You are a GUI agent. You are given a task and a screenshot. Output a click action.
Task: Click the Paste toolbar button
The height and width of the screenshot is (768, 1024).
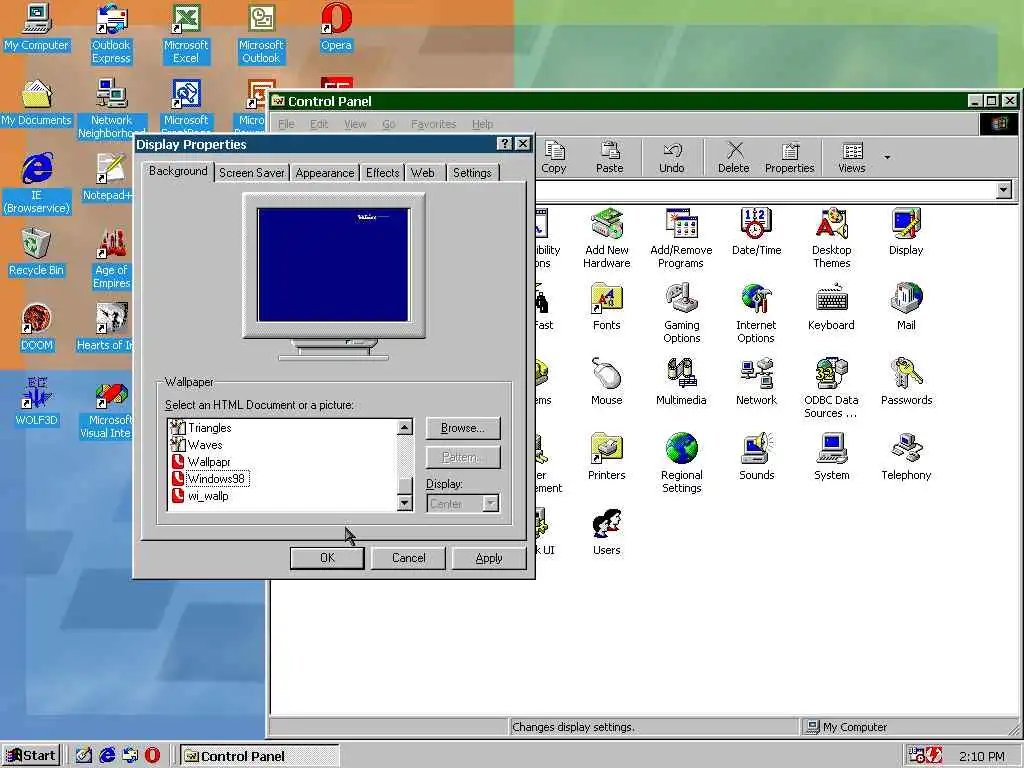point(609,157)
